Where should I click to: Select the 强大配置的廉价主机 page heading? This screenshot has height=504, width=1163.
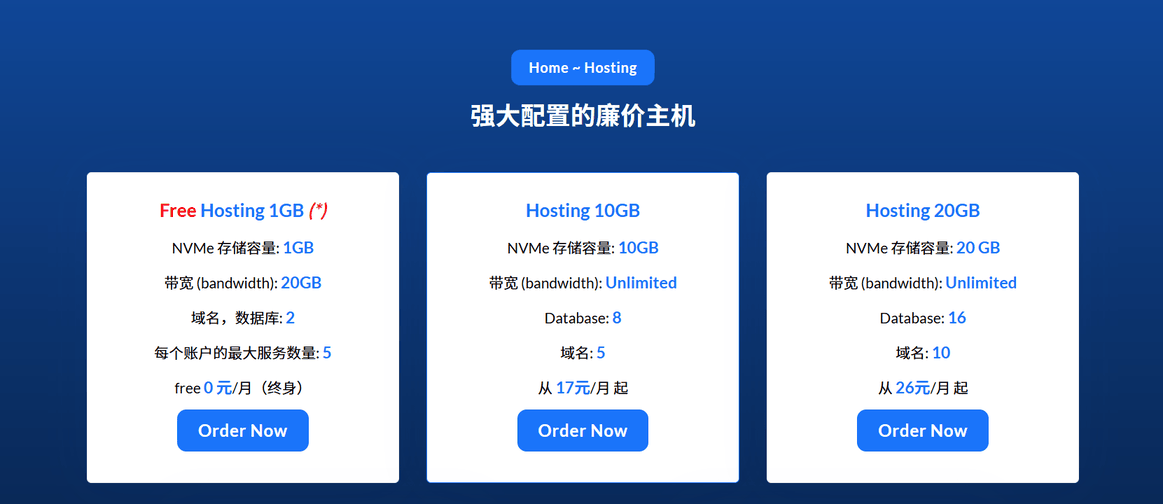point(582,116)
